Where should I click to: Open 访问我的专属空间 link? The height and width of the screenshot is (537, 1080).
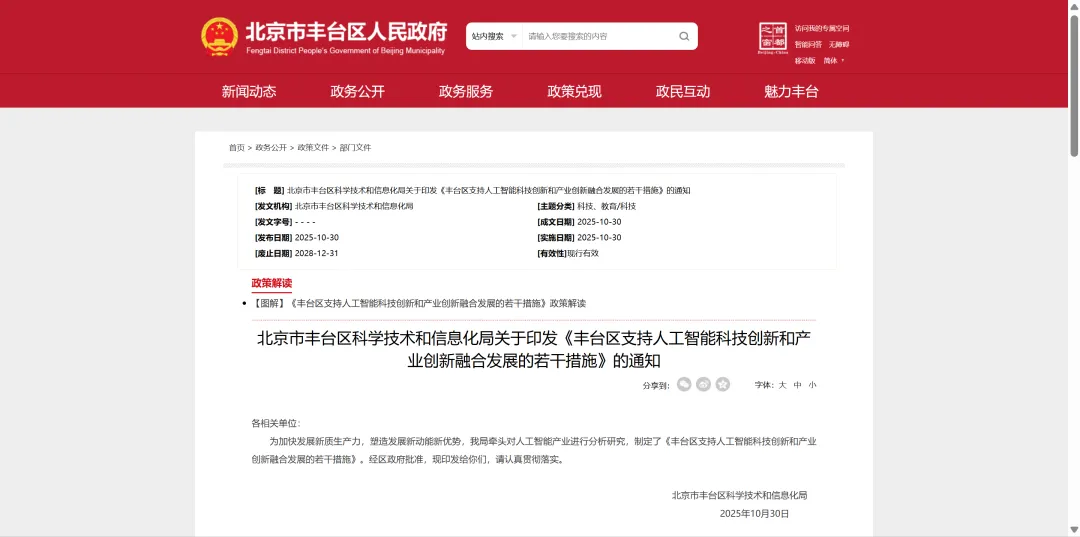pyautogui.click(x=821, y=28)
